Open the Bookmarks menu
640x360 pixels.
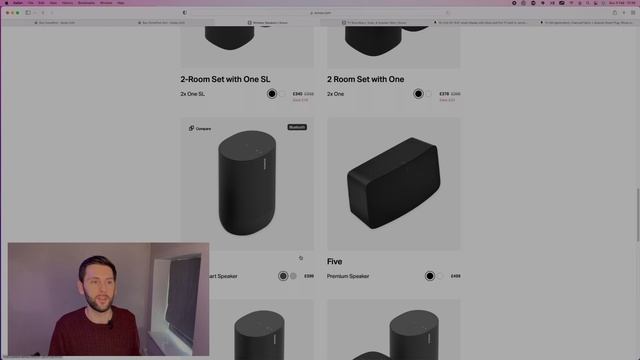(x=86, y=3)
